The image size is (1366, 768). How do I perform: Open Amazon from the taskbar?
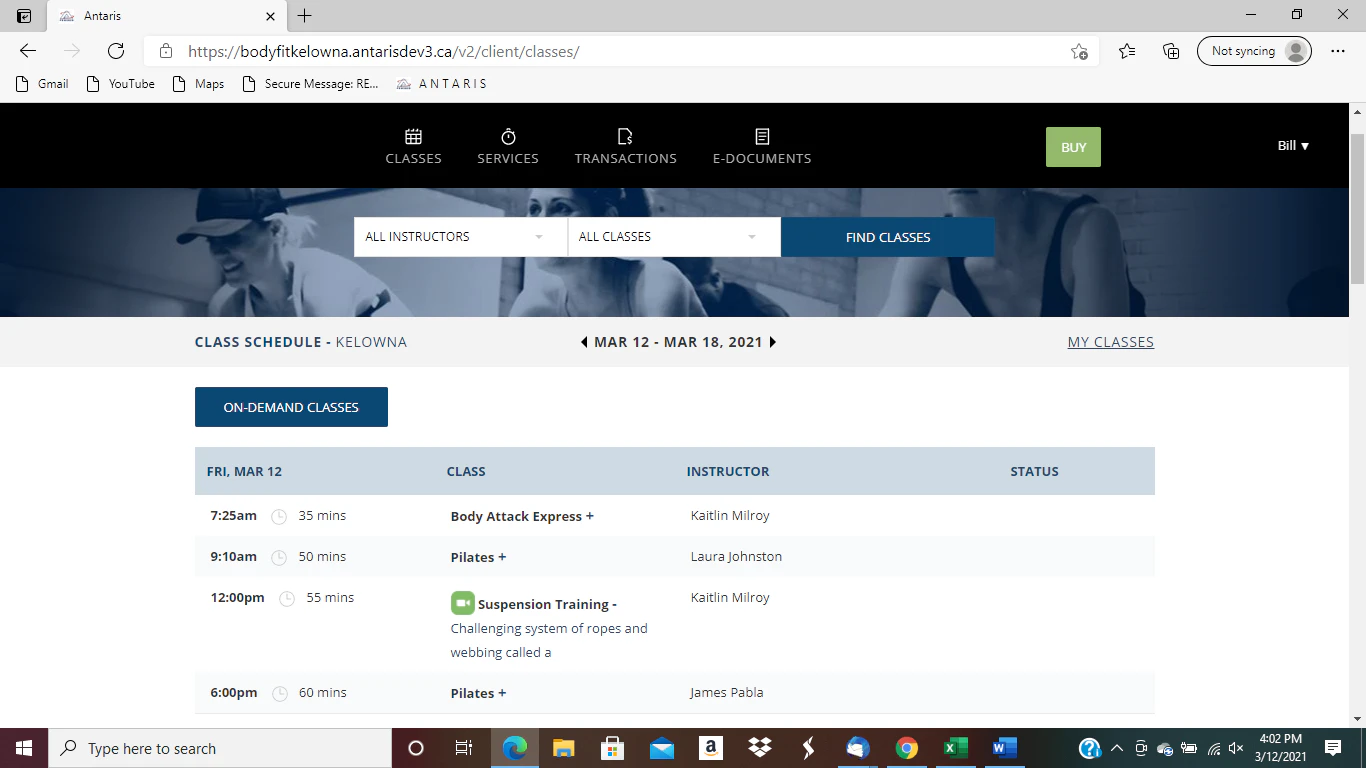pyautogui.click(x=711, y=748)
